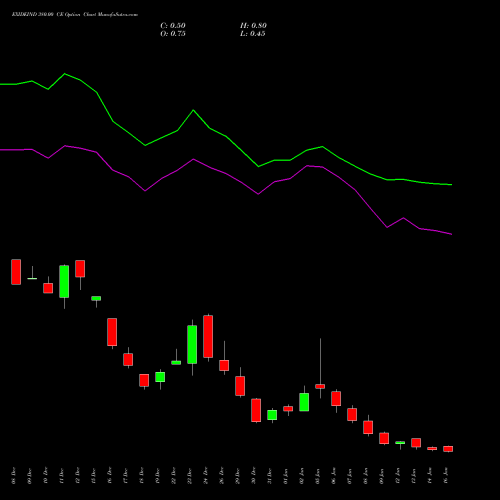Click the low value L: 0.45
The height and width of the screenshot is (500, 500).
(x=253, y=34)
